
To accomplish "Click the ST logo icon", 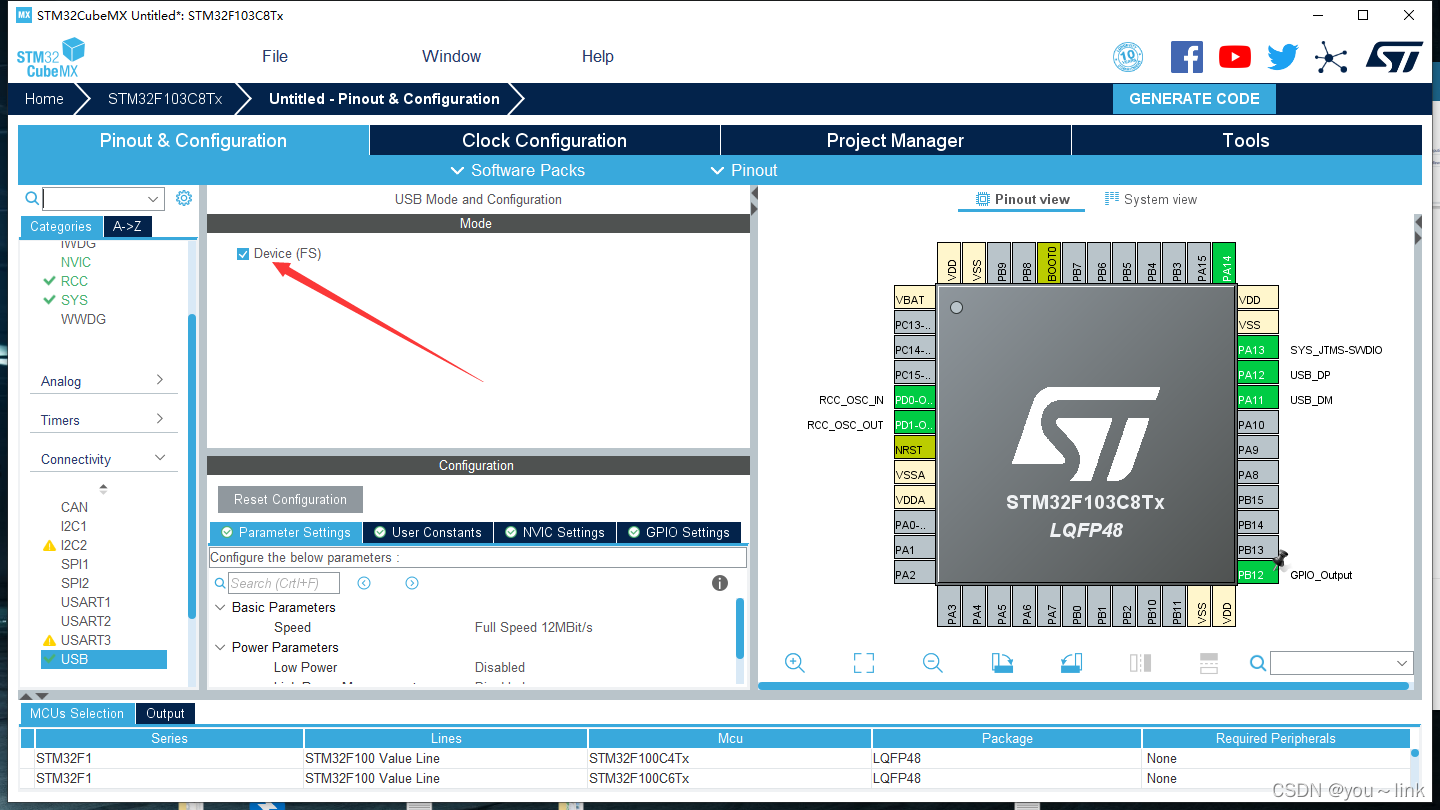I will pos(1394,57).
